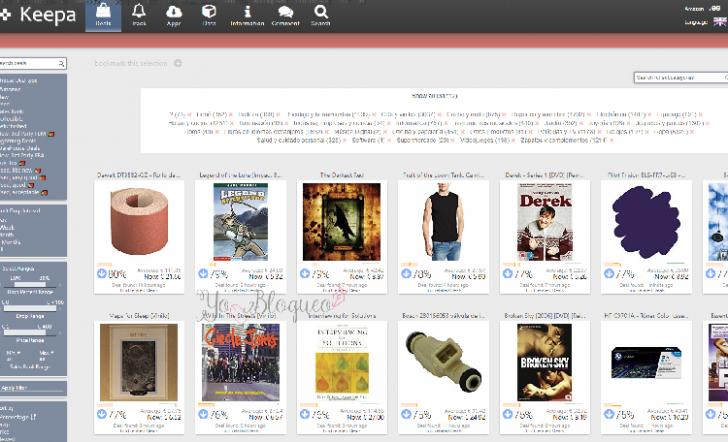Click the Drop Range slider bar

(x=30, y=308)
